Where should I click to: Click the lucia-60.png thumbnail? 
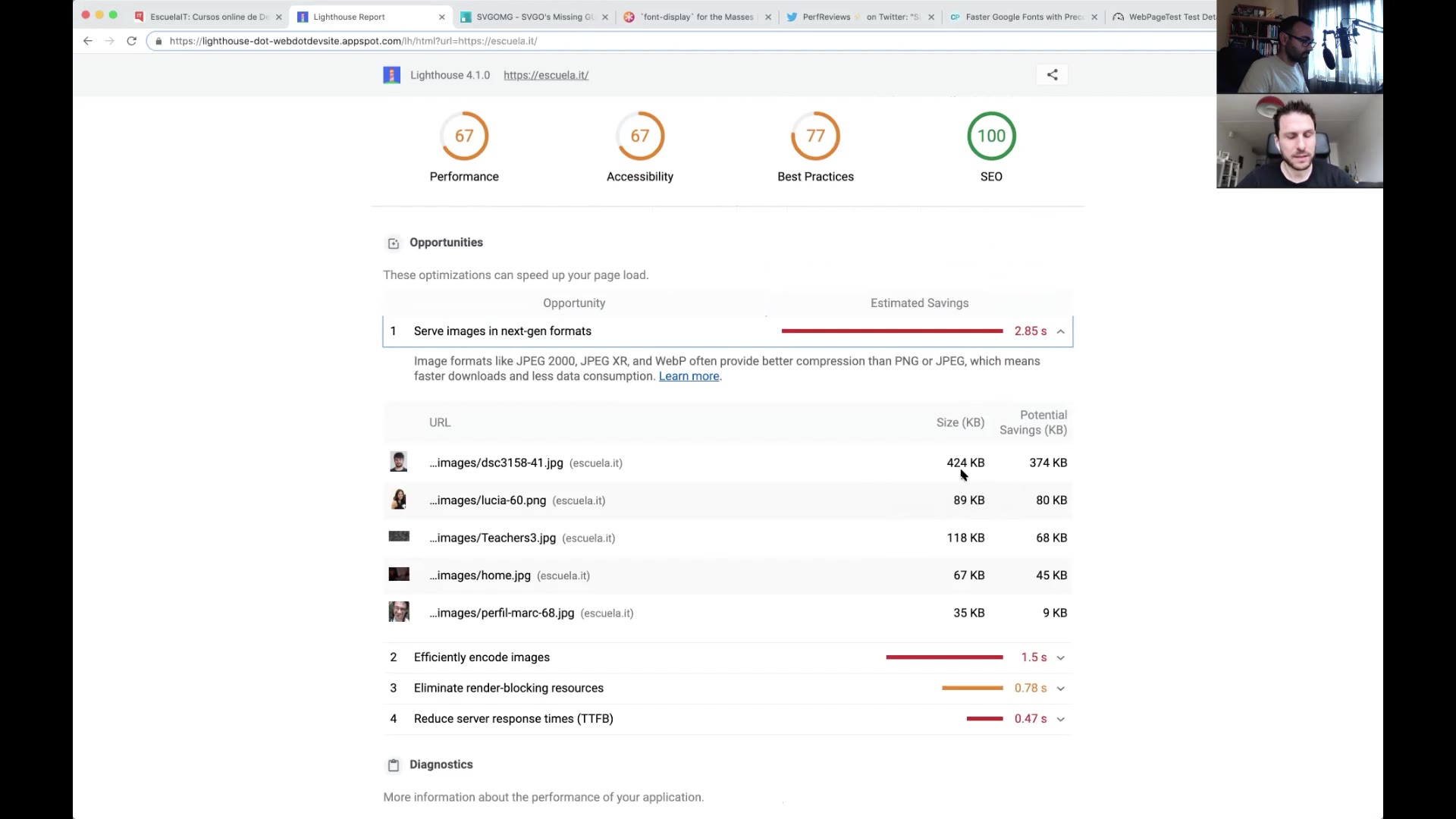[x=398, y=500]
